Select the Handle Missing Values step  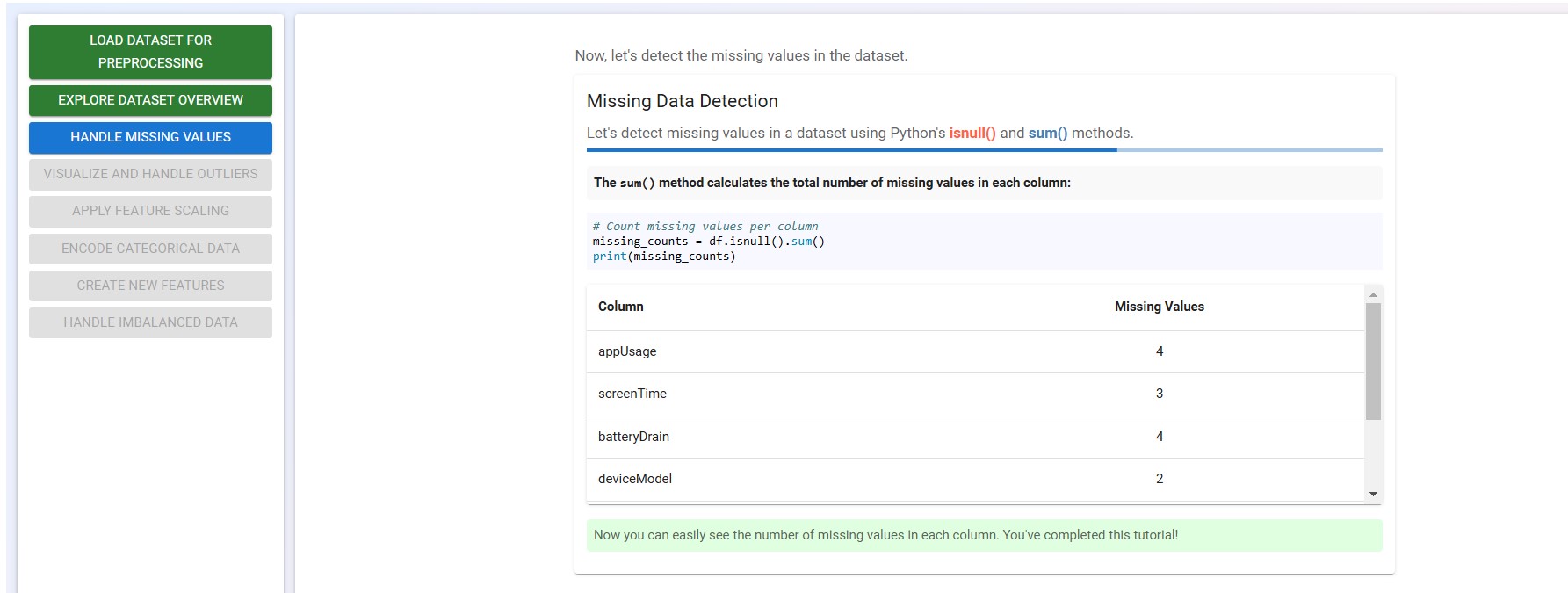pyautogui.click(x=150, y=137)
